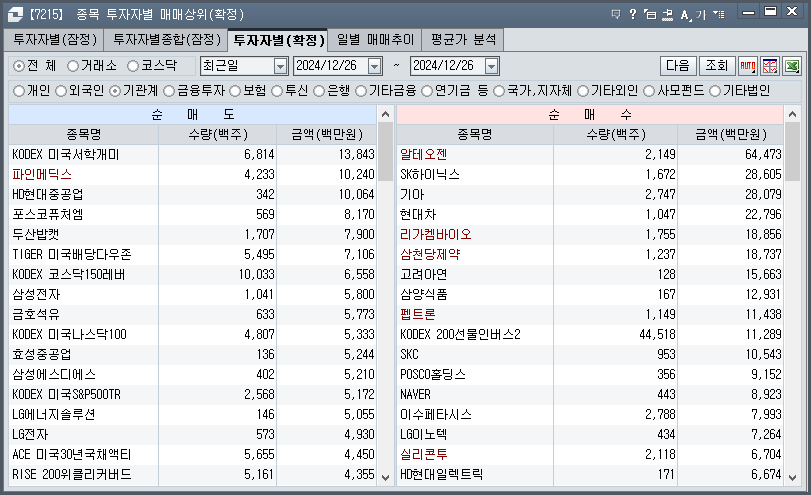This screenshot has width=811, height=495.
Task: Select the 기타외인 radio button
Action: (583, 91)
